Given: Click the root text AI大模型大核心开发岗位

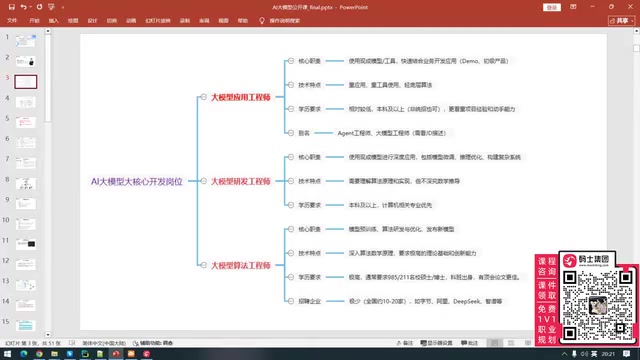Looking at the screenshot, I should pos(137,181).
